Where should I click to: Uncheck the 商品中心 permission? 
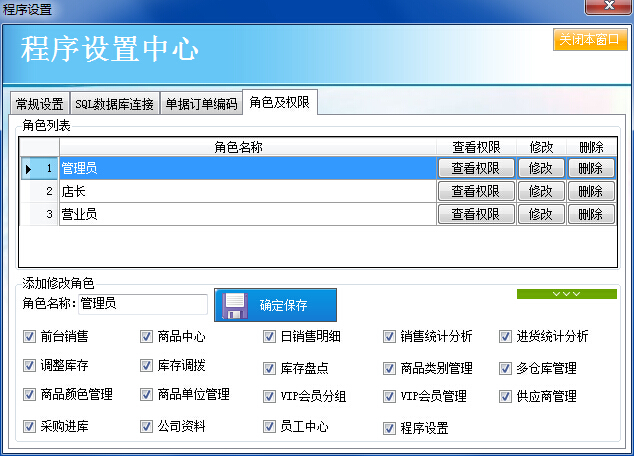147,337
